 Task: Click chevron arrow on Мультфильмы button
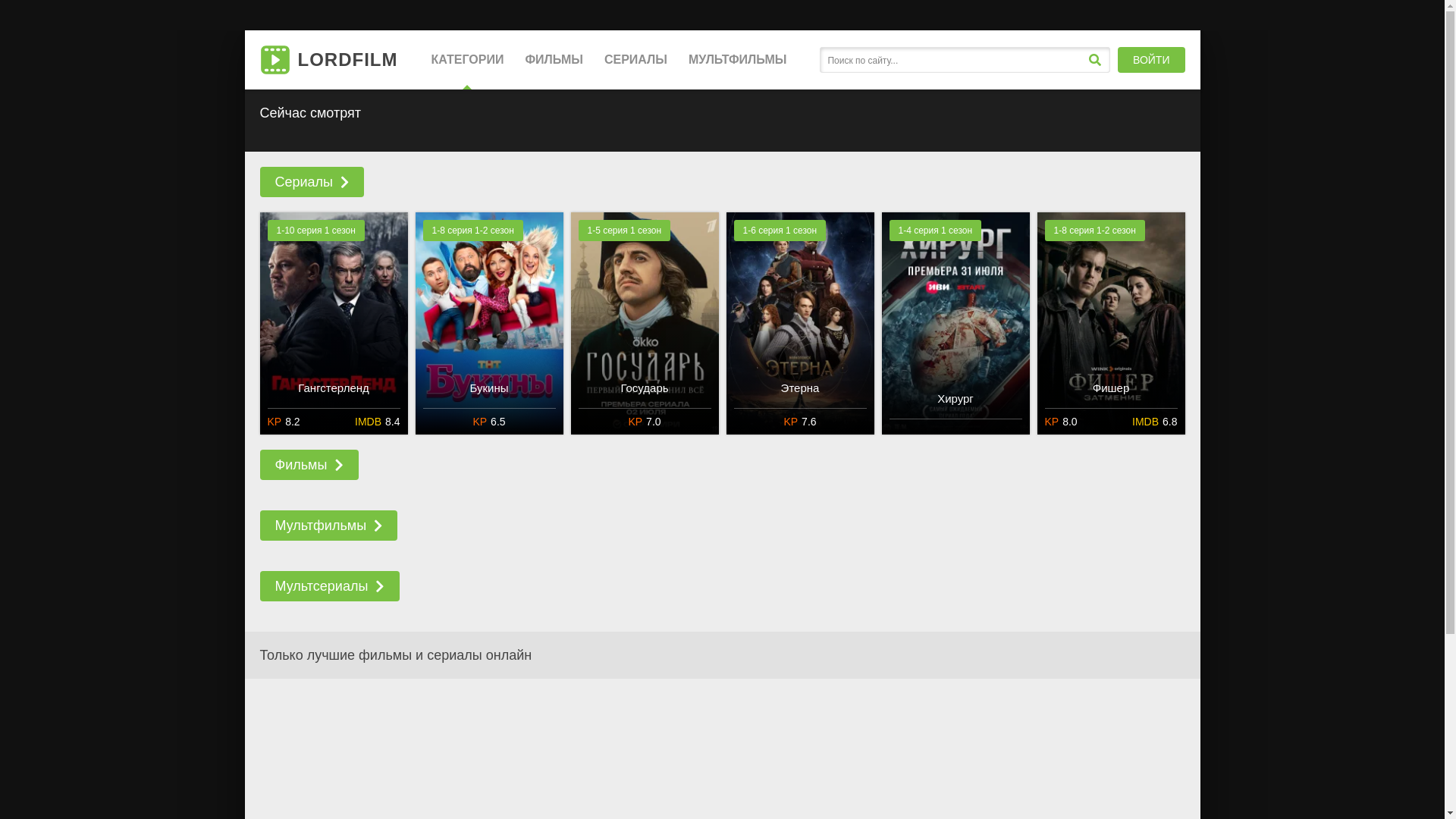point(378,526)
